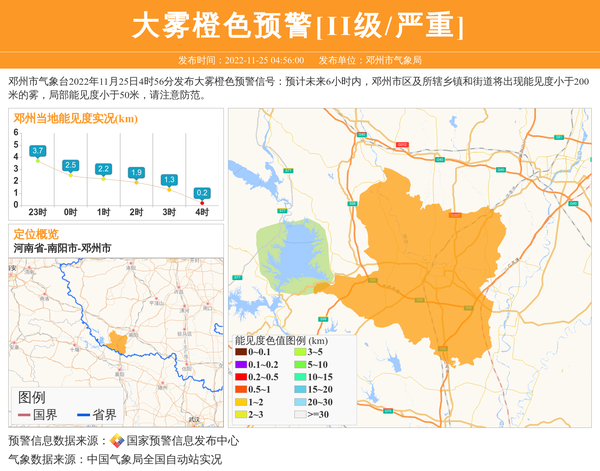Click the 1.3 km label at 3时

point(169,180)
